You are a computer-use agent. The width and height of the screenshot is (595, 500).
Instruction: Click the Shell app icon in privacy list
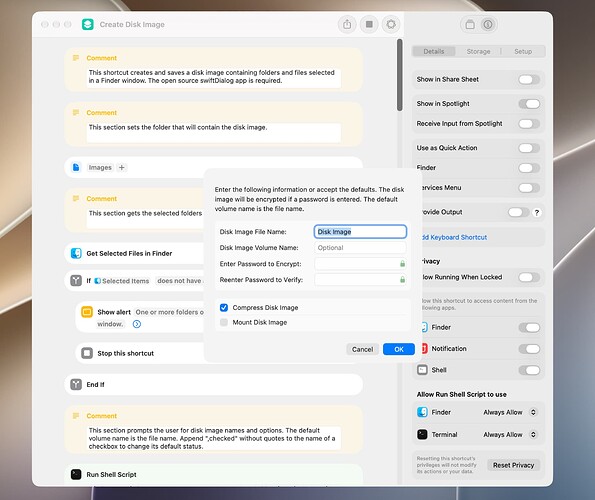[x=422, y=370]
